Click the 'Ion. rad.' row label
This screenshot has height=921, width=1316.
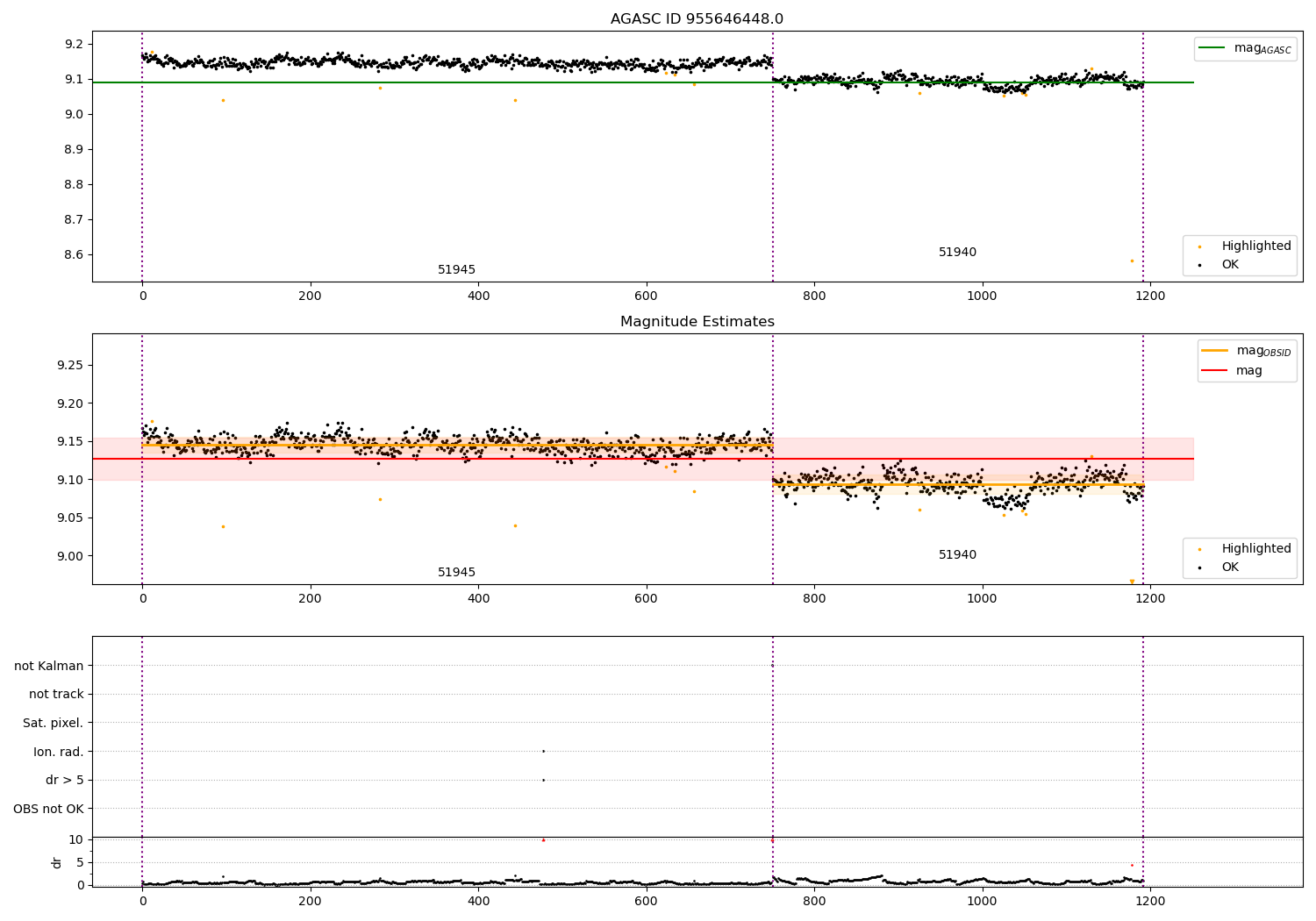click(x=59, y=752)
